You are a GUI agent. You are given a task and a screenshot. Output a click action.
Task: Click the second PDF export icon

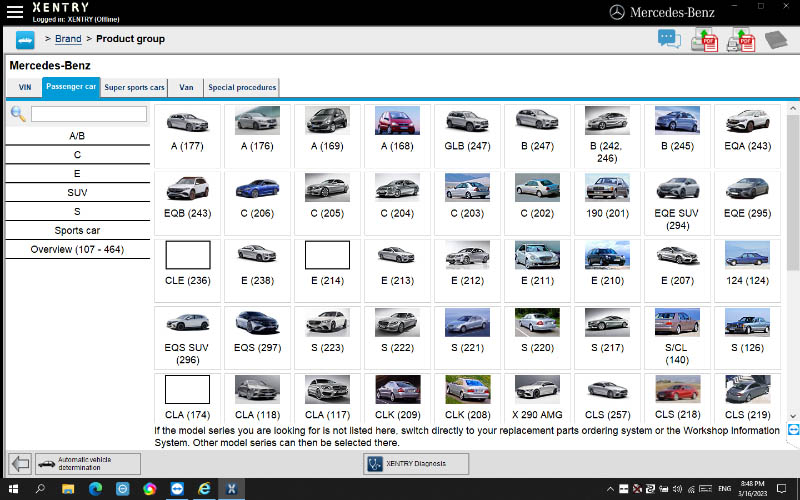coord(741,40)
